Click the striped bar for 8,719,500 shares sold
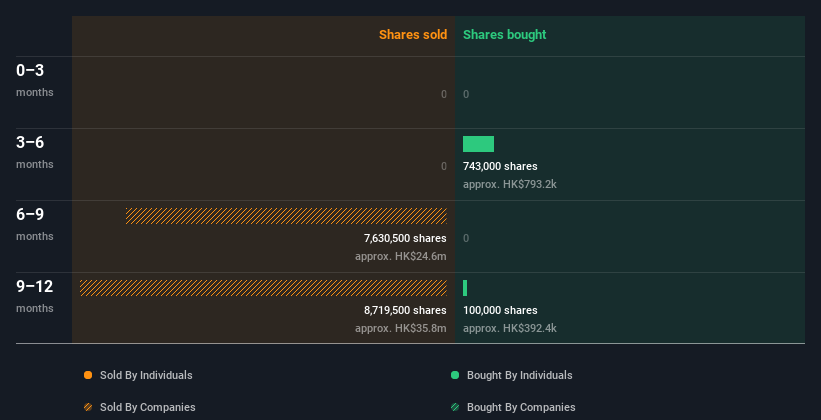 coord(263,288)
